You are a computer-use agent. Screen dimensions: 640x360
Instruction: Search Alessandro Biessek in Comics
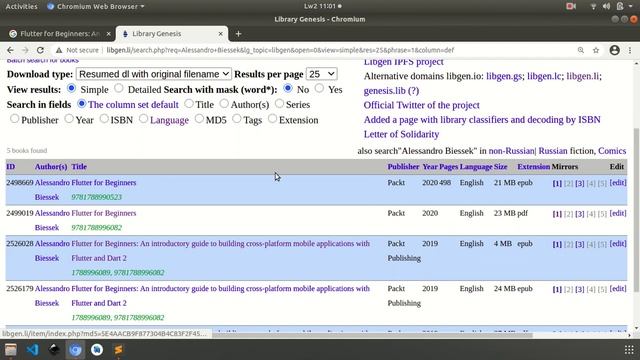pyautogui.click(x=612, y=151)
